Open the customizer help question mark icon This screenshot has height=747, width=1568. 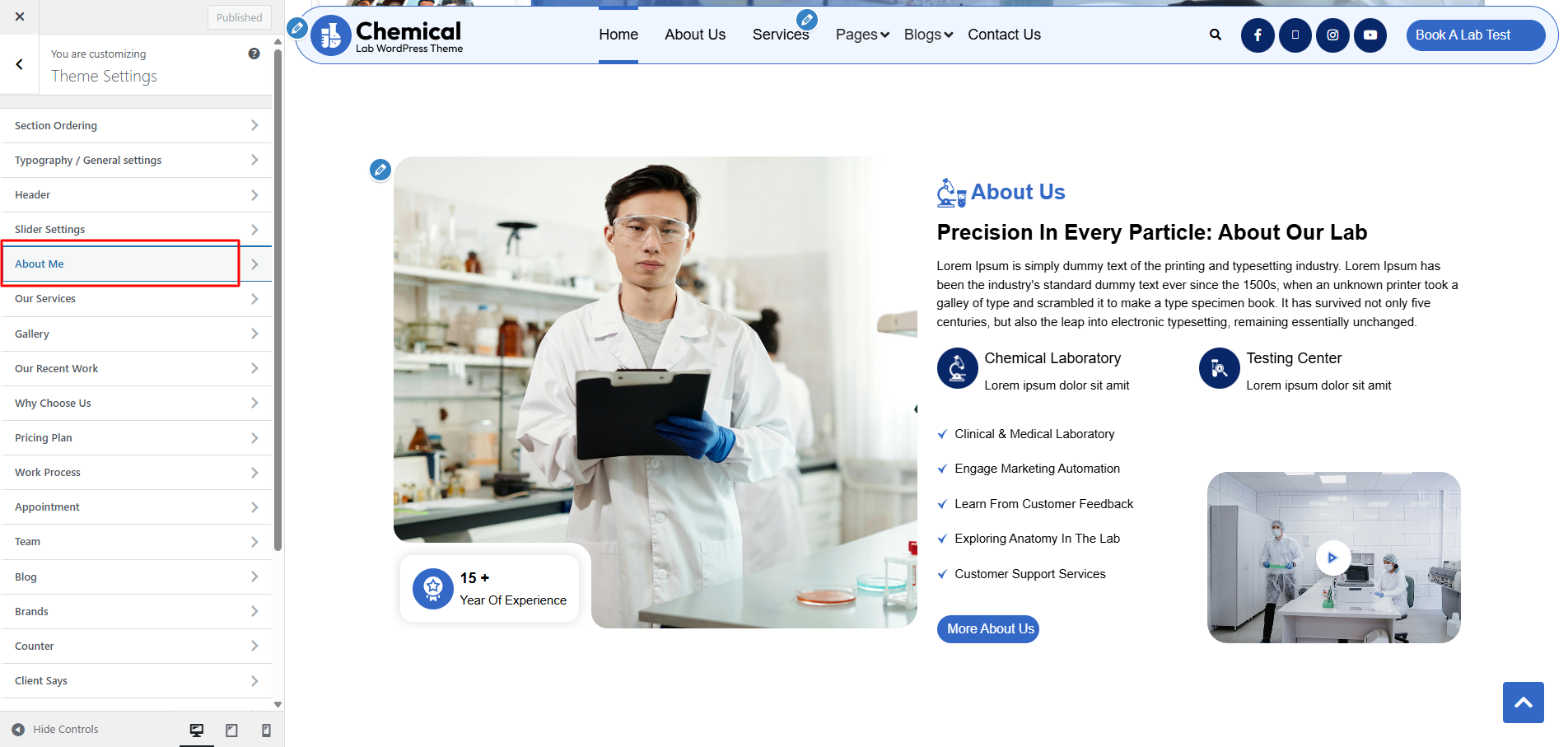(254, 54)
